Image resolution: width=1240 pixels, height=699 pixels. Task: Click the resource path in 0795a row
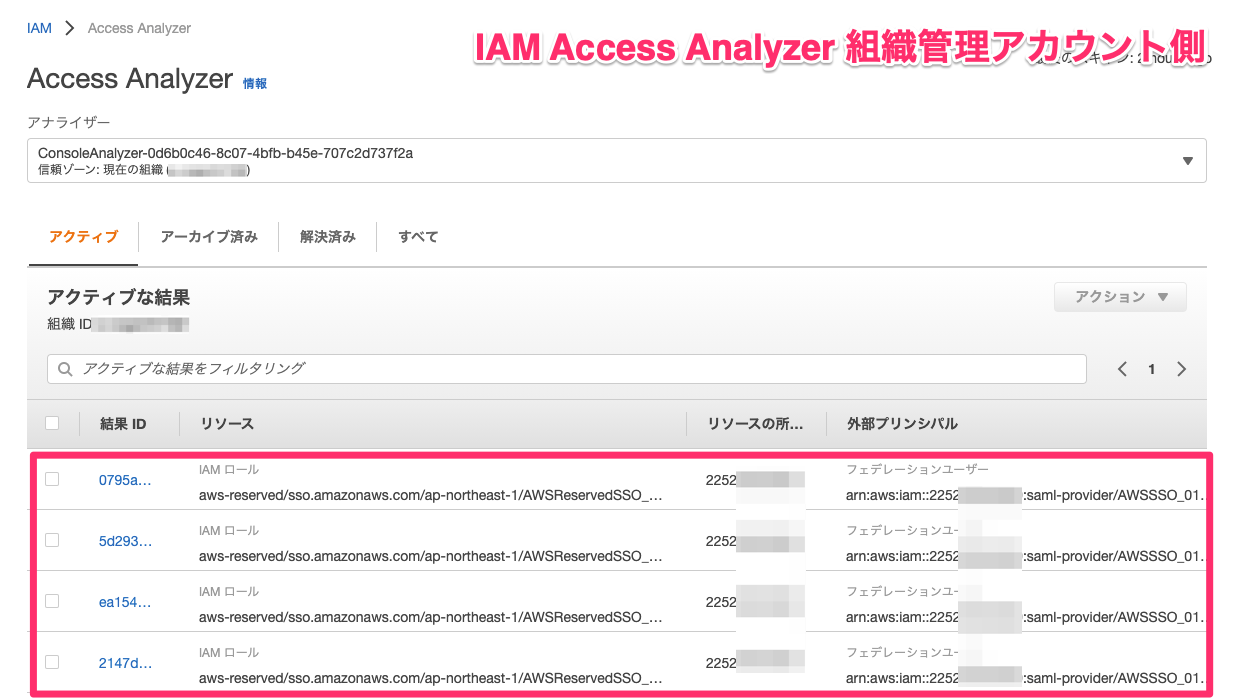point(431,494)
